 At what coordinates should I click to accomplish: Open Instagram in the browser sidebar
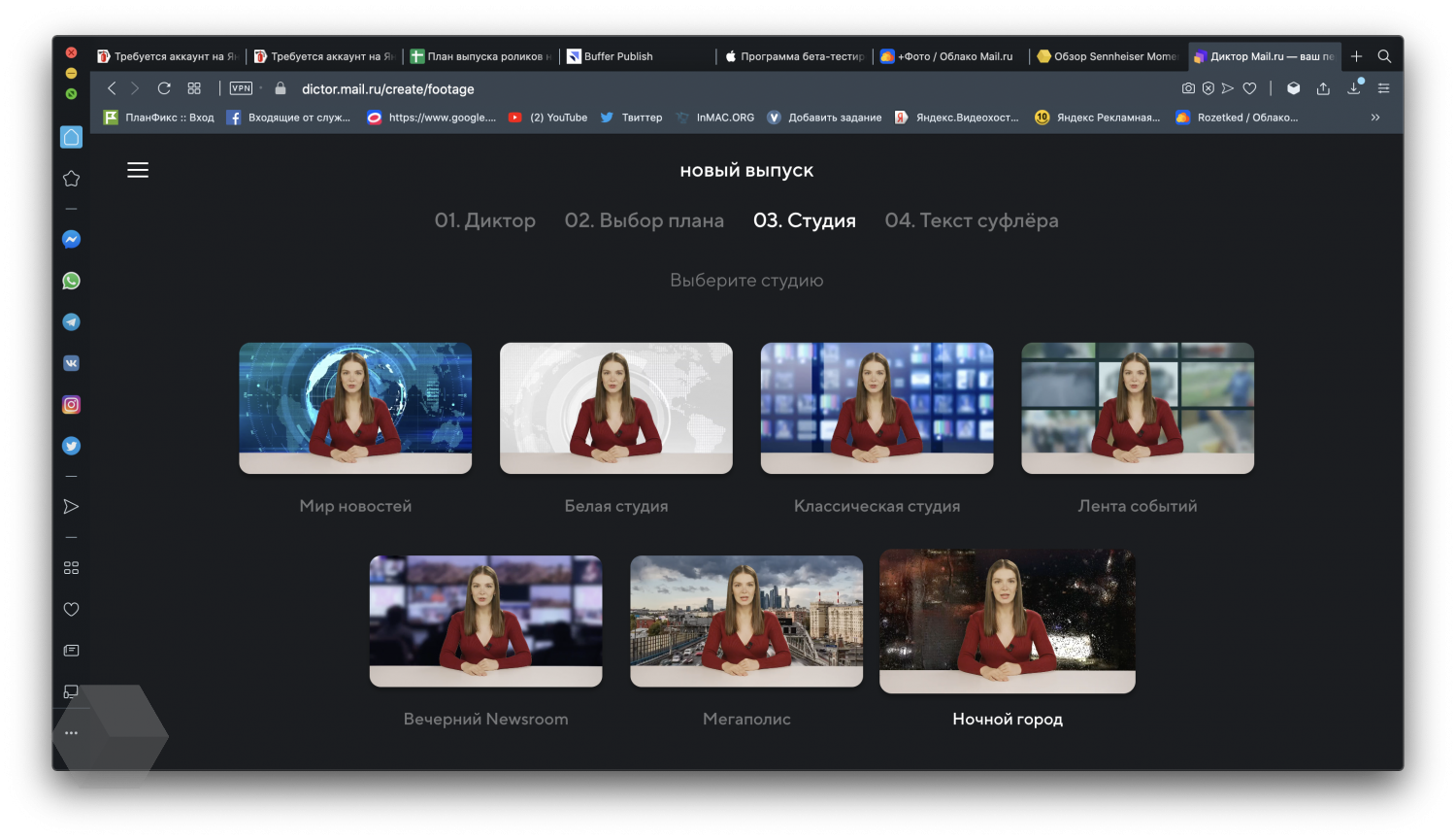coord(71,405)
